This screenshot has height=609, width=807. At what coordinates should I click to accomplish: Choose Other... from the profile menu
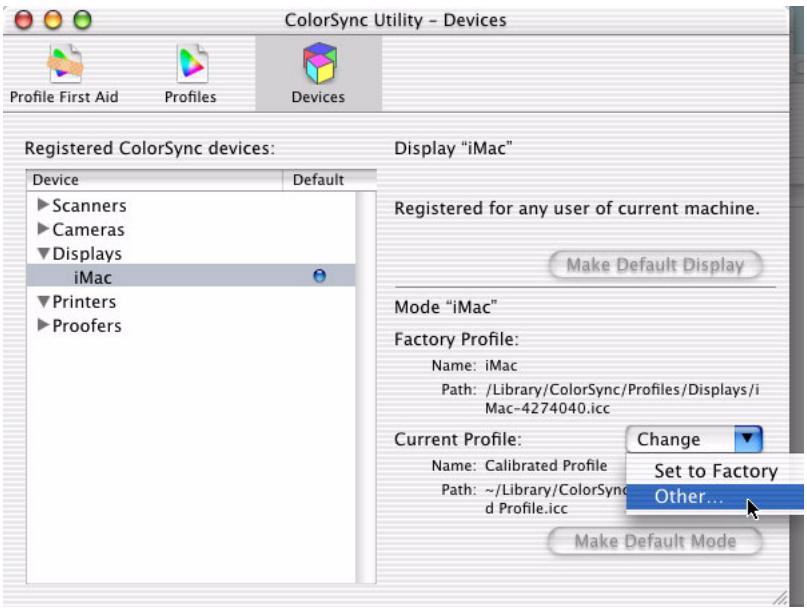[x=690, y=497]
